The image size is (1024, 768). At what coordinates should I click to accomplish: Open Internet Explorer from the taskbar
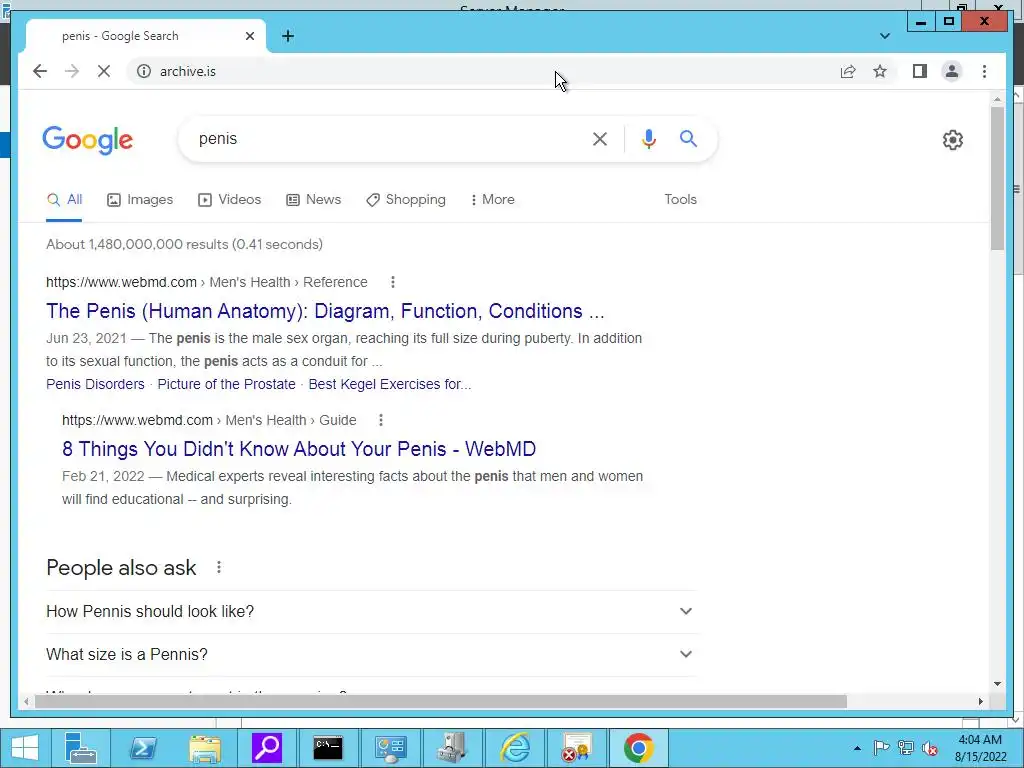pos(515,748)
